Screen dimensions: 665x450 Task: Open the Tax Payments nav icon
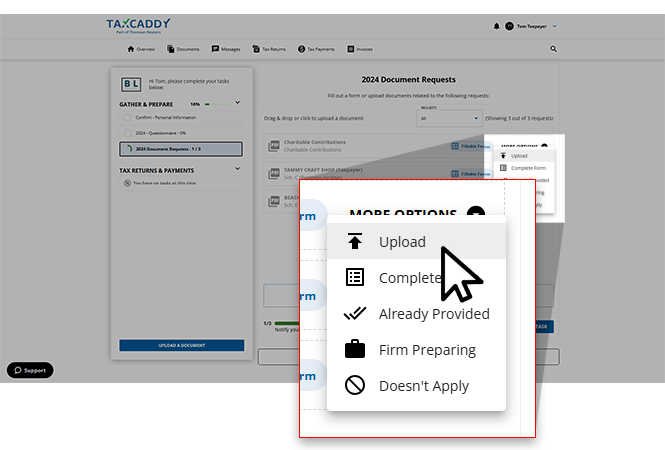(x=301, y=49)
